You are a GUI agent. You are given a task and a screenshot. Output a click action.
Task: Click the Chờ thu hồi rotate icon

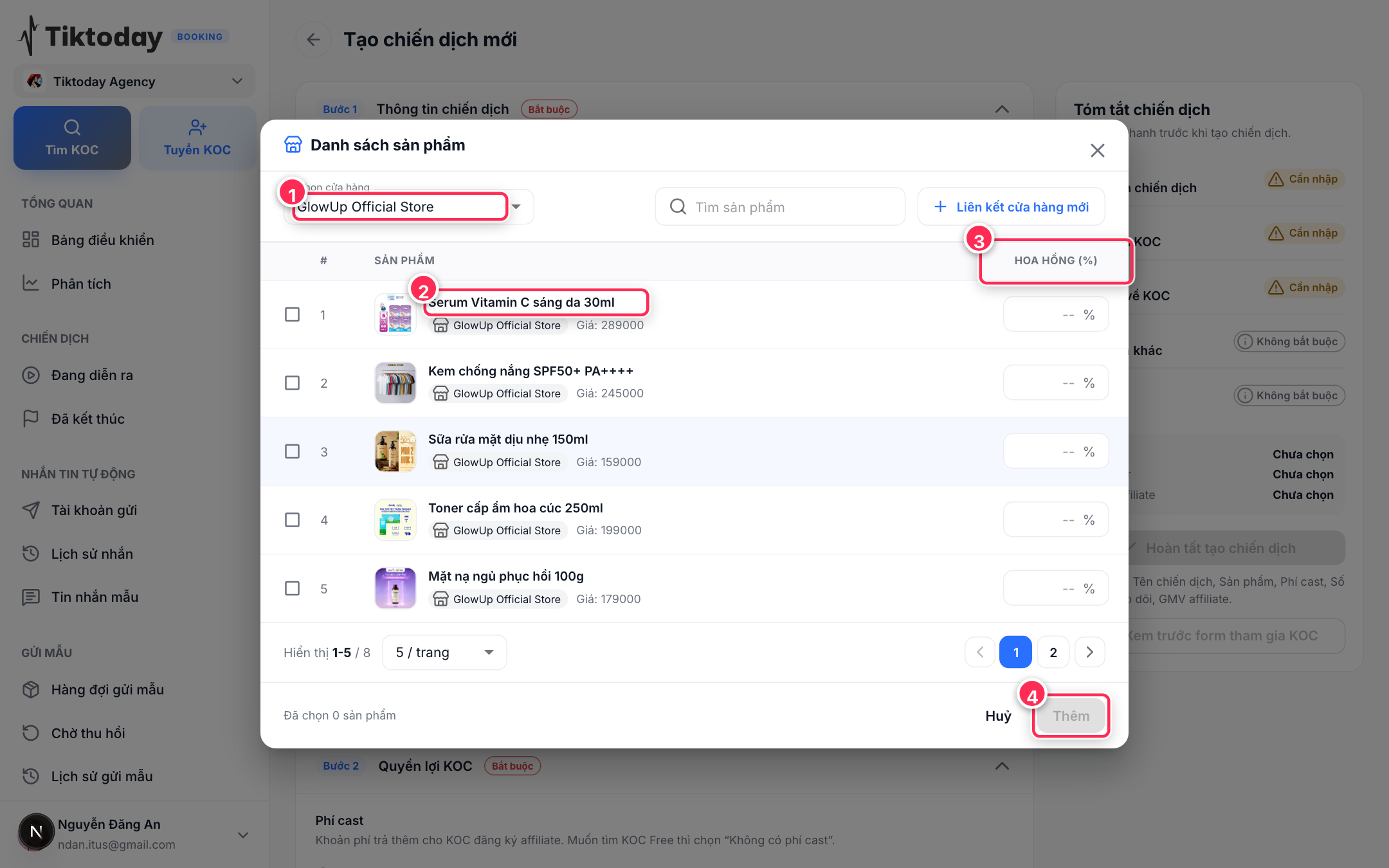click(31, 733)
